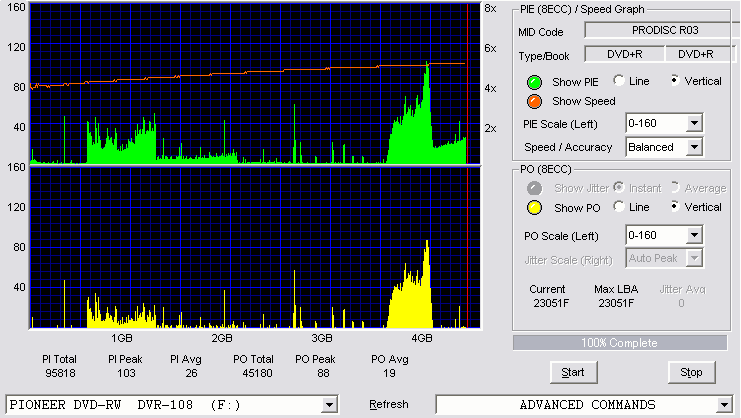Viewport: 741px width, 418px height.
Task: Click the gray Show Jitter indicator
Action: [x=534, y=188]
